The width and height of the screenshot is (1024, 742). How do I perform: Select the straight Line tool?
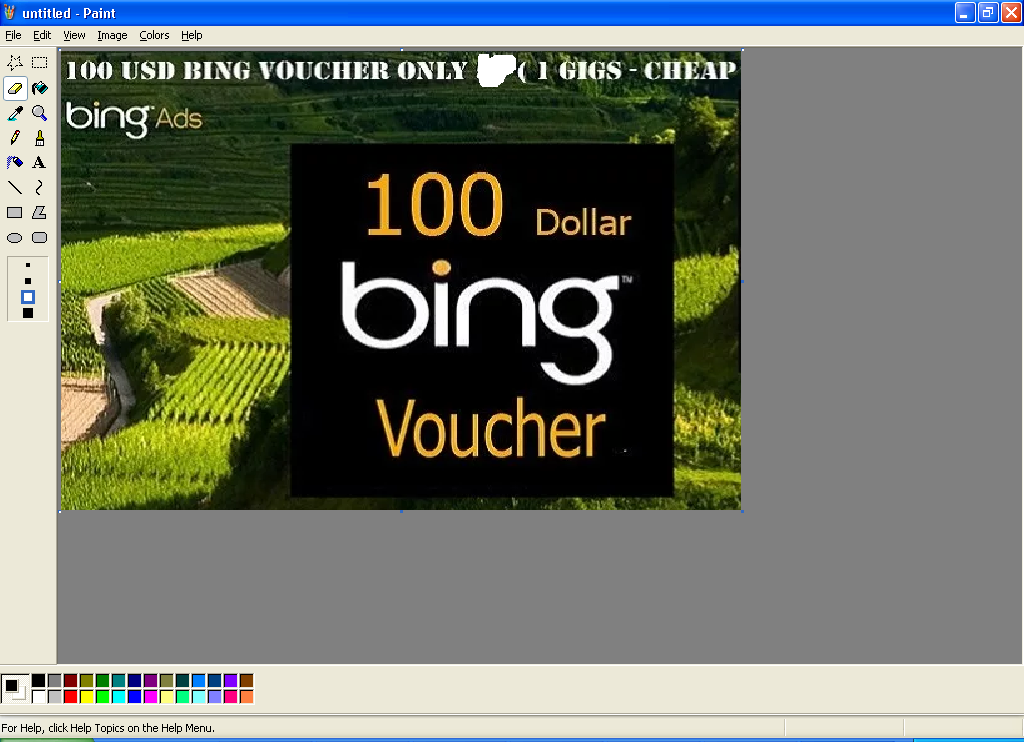[14, 187]
